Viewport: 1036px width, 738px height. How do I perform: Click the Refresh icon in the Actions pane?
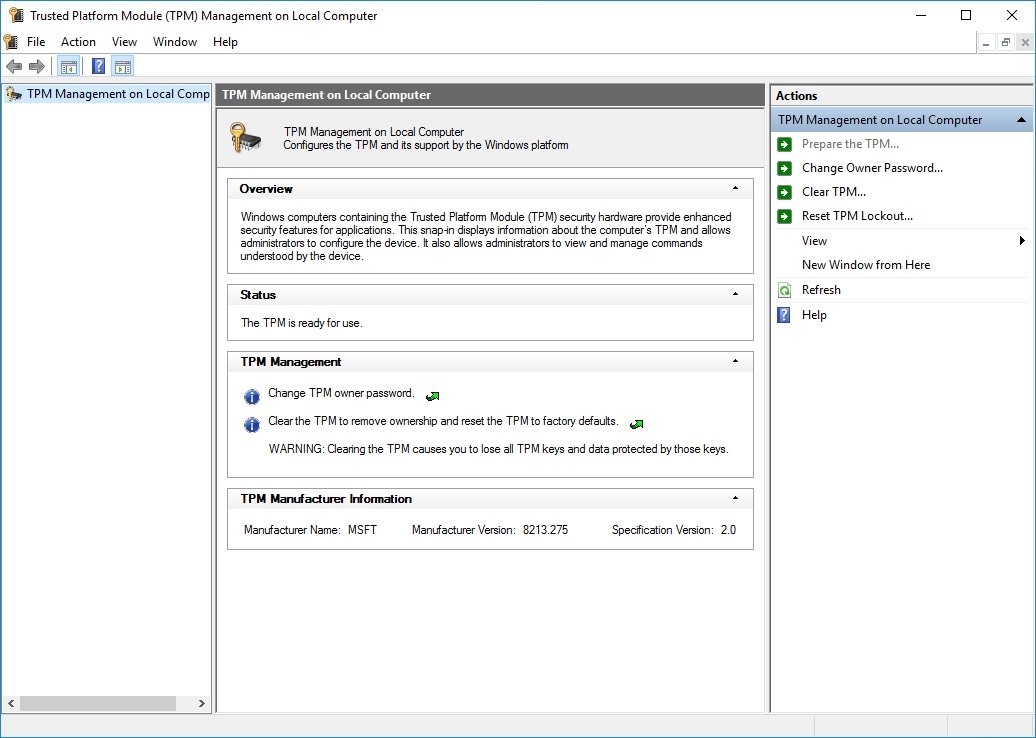(785, 289)
